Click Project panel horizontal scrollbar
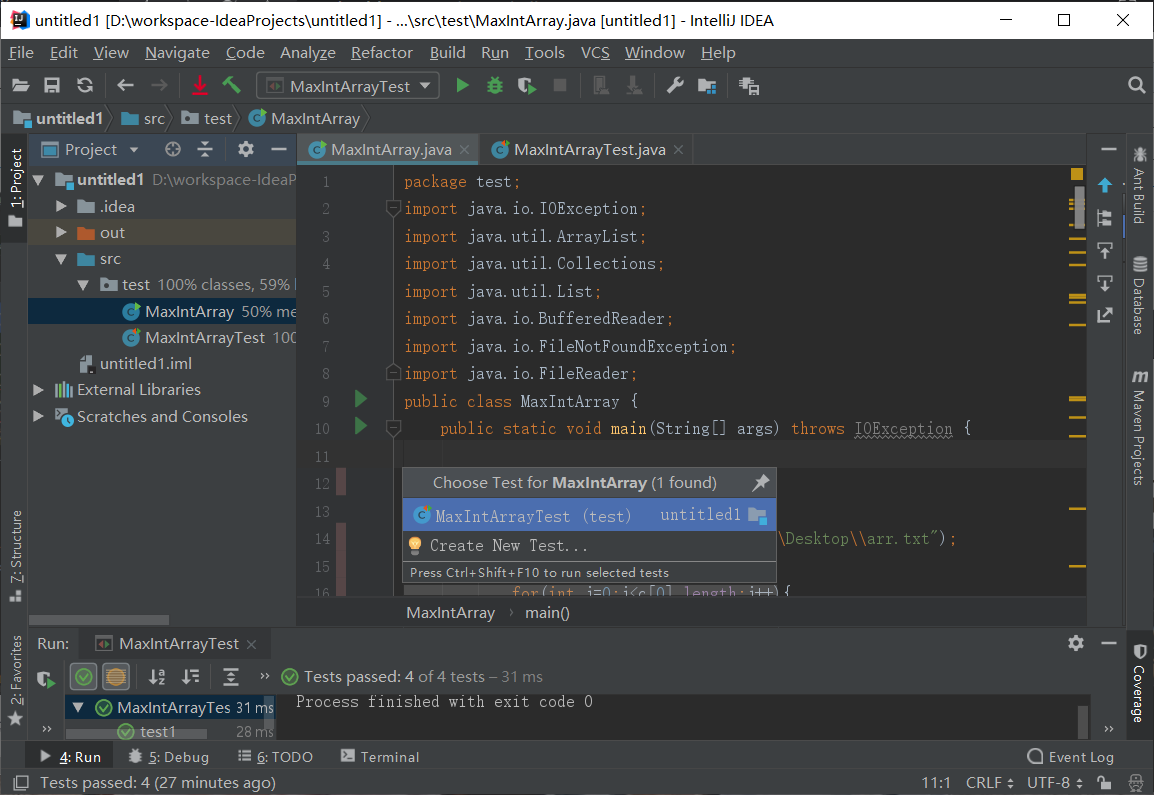Screen dimensions: 1154x795 point(99,620)
